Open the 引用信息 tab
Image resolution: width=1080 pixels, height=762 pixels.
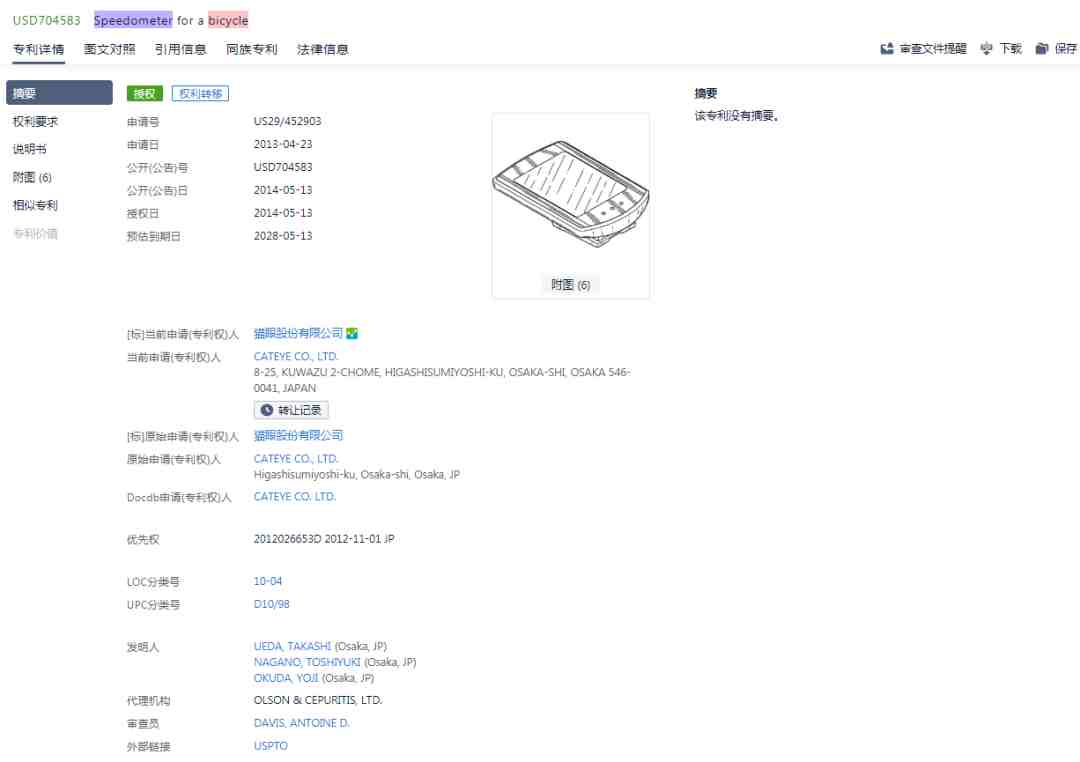pos(181,49)
